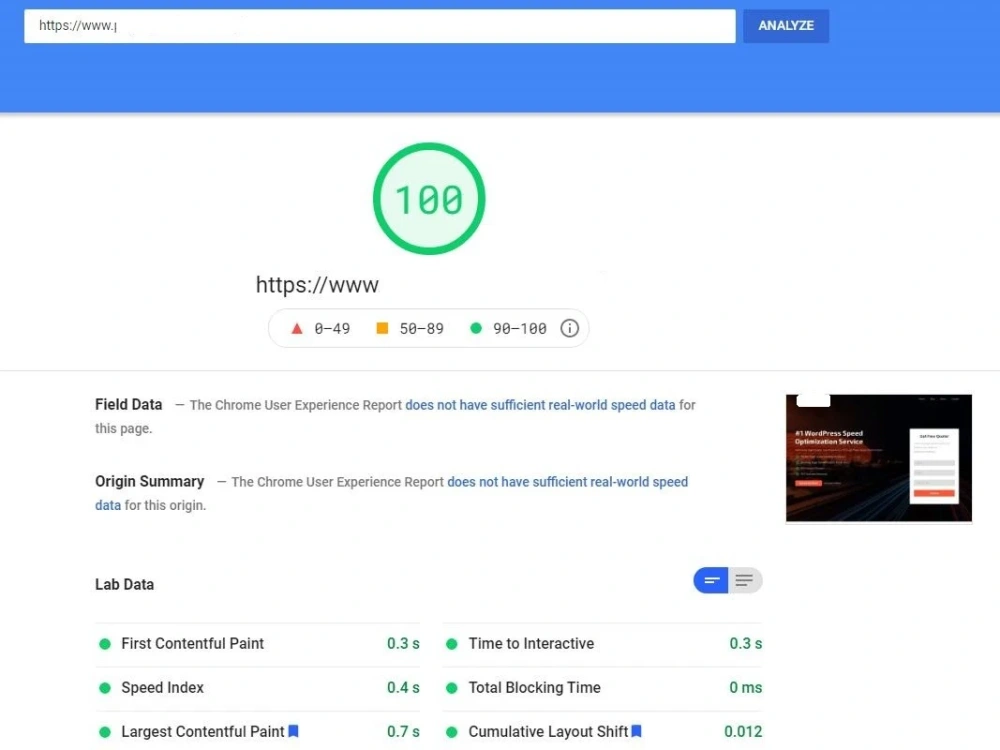Viewport: 1000px width, 750px height.
Task: Switch Lab Data to expanded view
Action: (x=745, y=580)
